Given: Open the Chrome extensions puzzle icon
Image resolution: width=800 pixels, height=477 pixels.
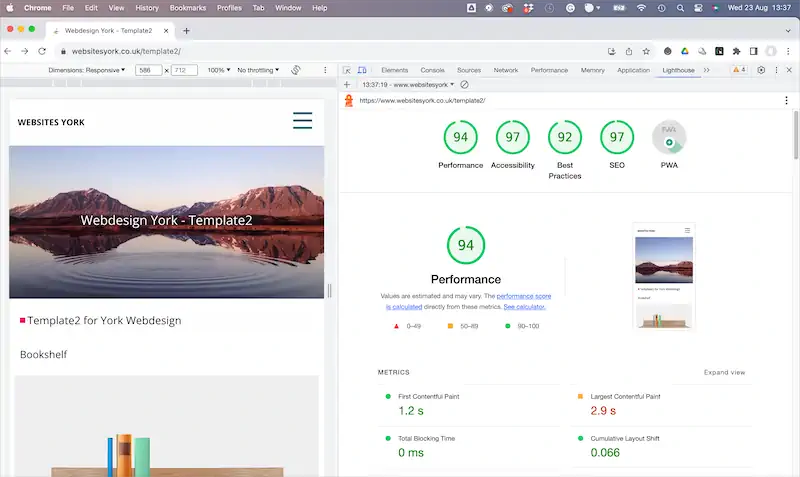Looking at the screenshot, I should pyautogui.click(x=736, y=51).
